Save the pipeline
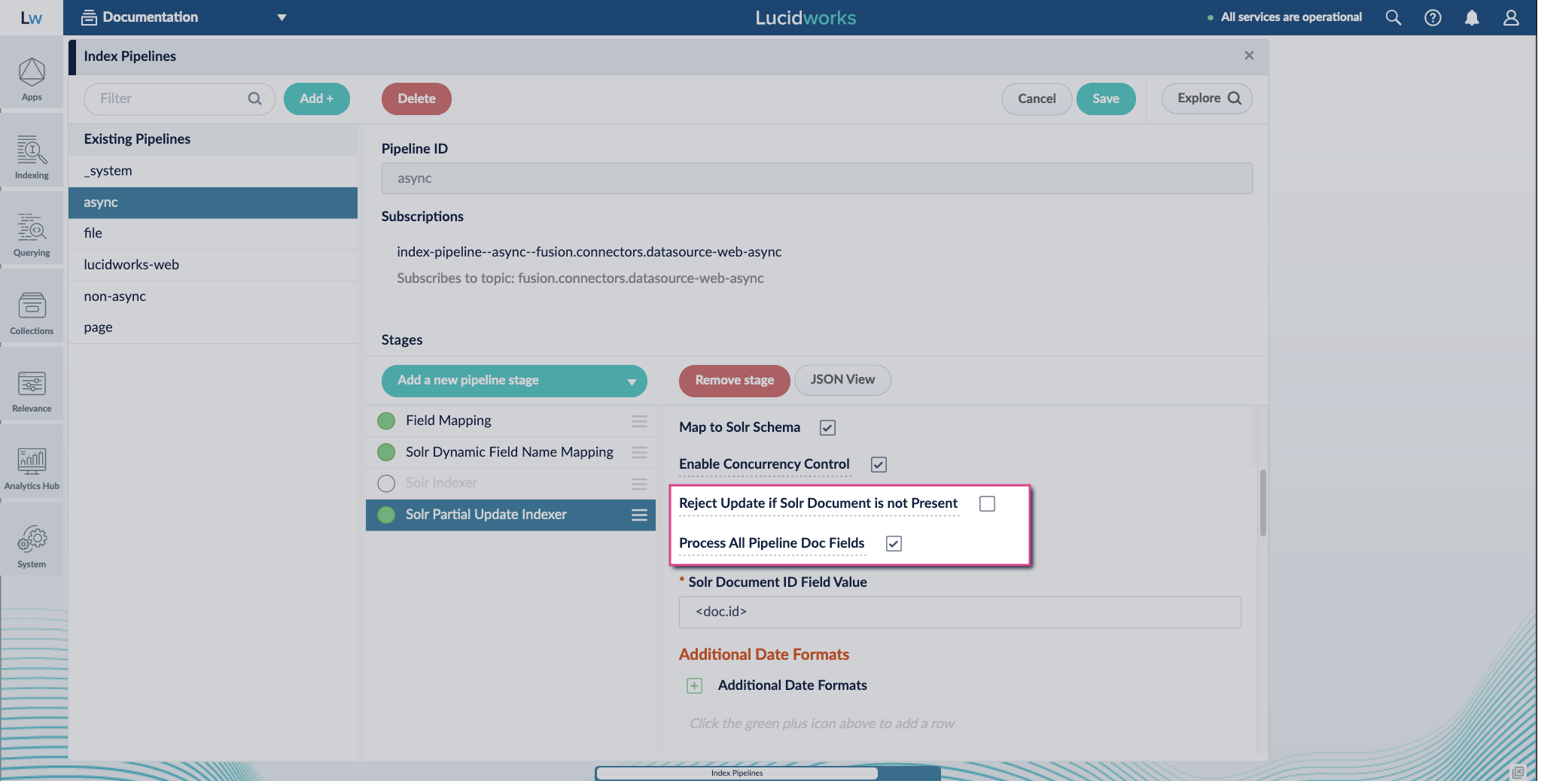Viewport: 1541px width, 784px height. click(x=1106, y=99)
